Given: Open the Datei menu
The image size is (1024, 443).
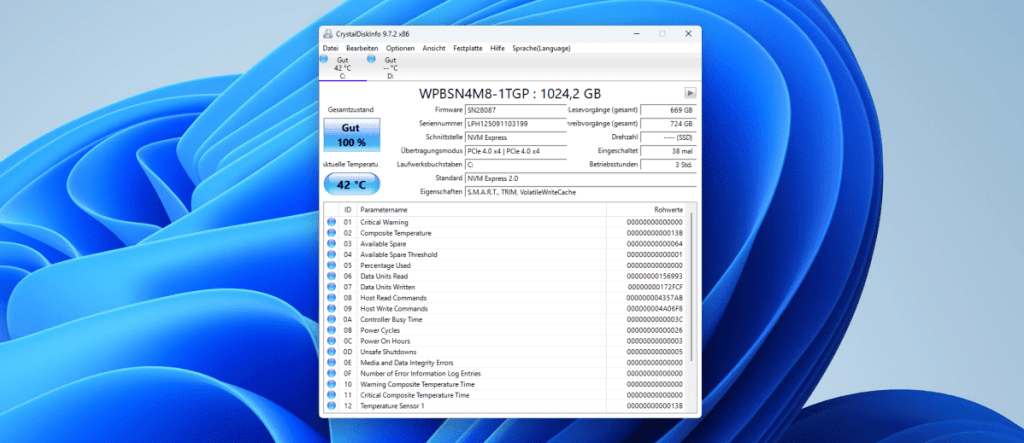Looking at the screenshot, I should tap(330, 48).
